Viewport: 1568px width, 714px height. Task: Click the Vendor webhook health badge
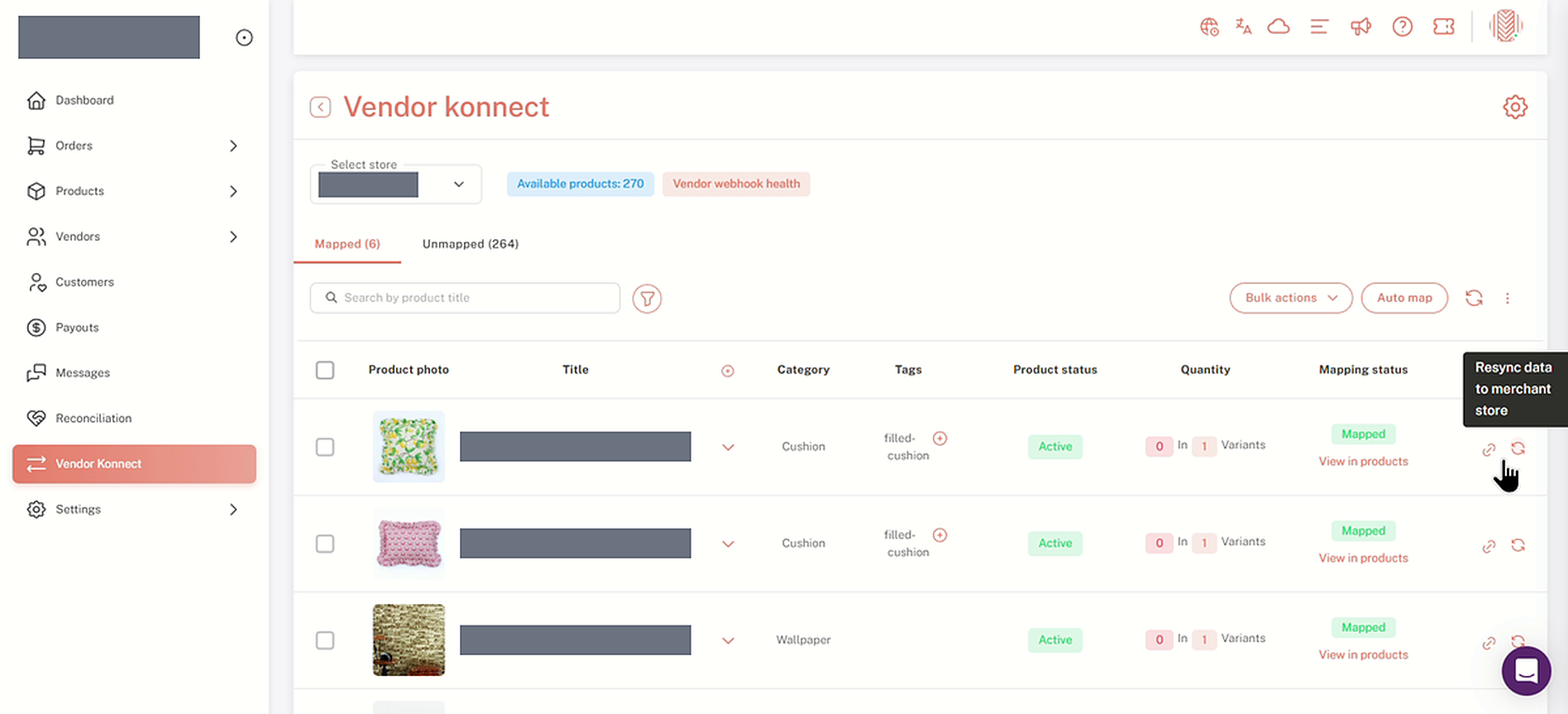click(x=736, y=184)
